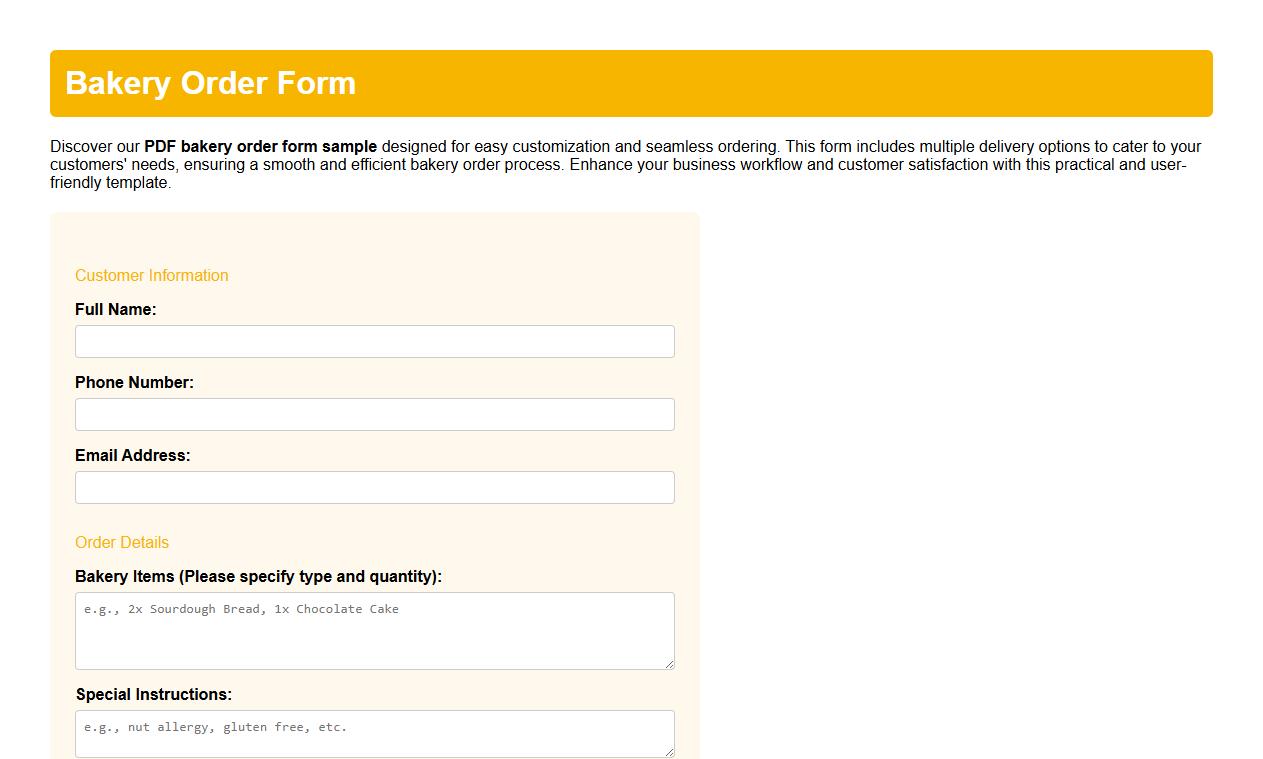Click the nut allergy placeholder text
The image size is (1263, 759).
pos(213,727)
